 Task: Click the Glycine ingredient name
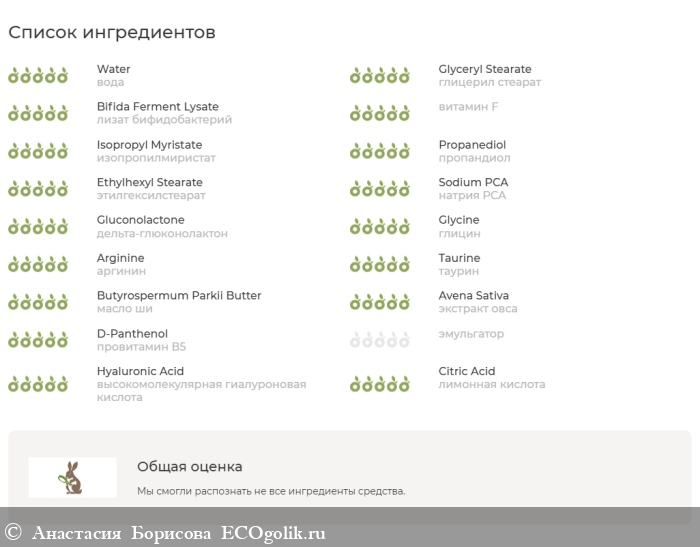pyautogui.click(x=458, y=220)
